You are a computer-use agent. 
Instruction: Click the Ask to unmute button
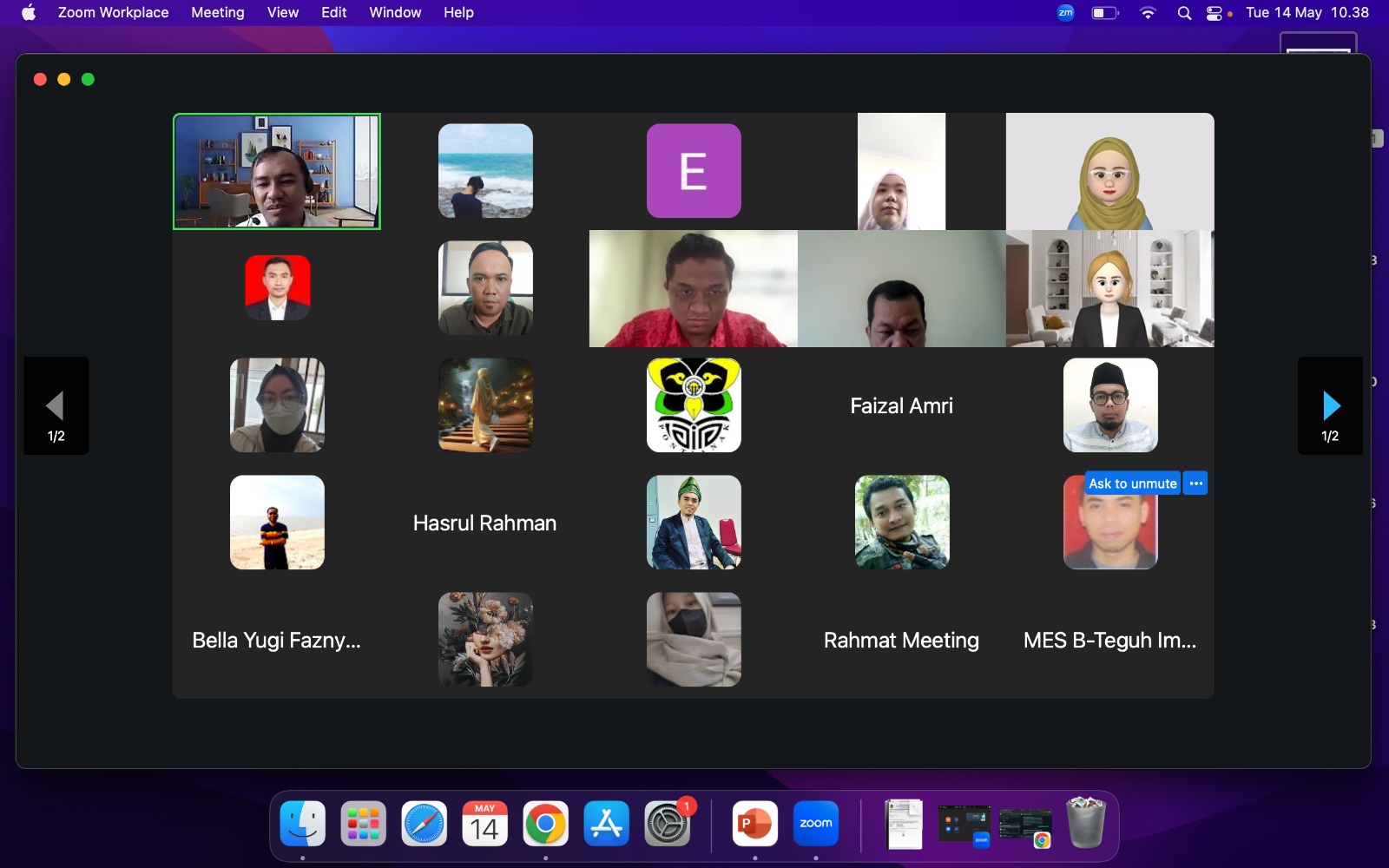click(x=1133, y=483)
